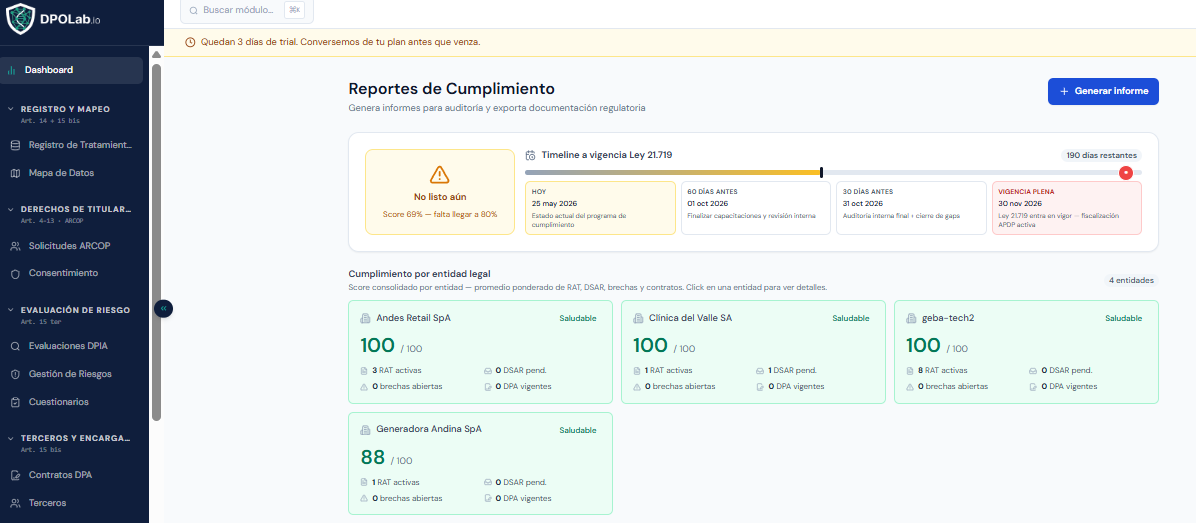Viewport: 1196px width, 523px height.
Task: Click the search magnifier icon
Action: click(x=193, y=11)
